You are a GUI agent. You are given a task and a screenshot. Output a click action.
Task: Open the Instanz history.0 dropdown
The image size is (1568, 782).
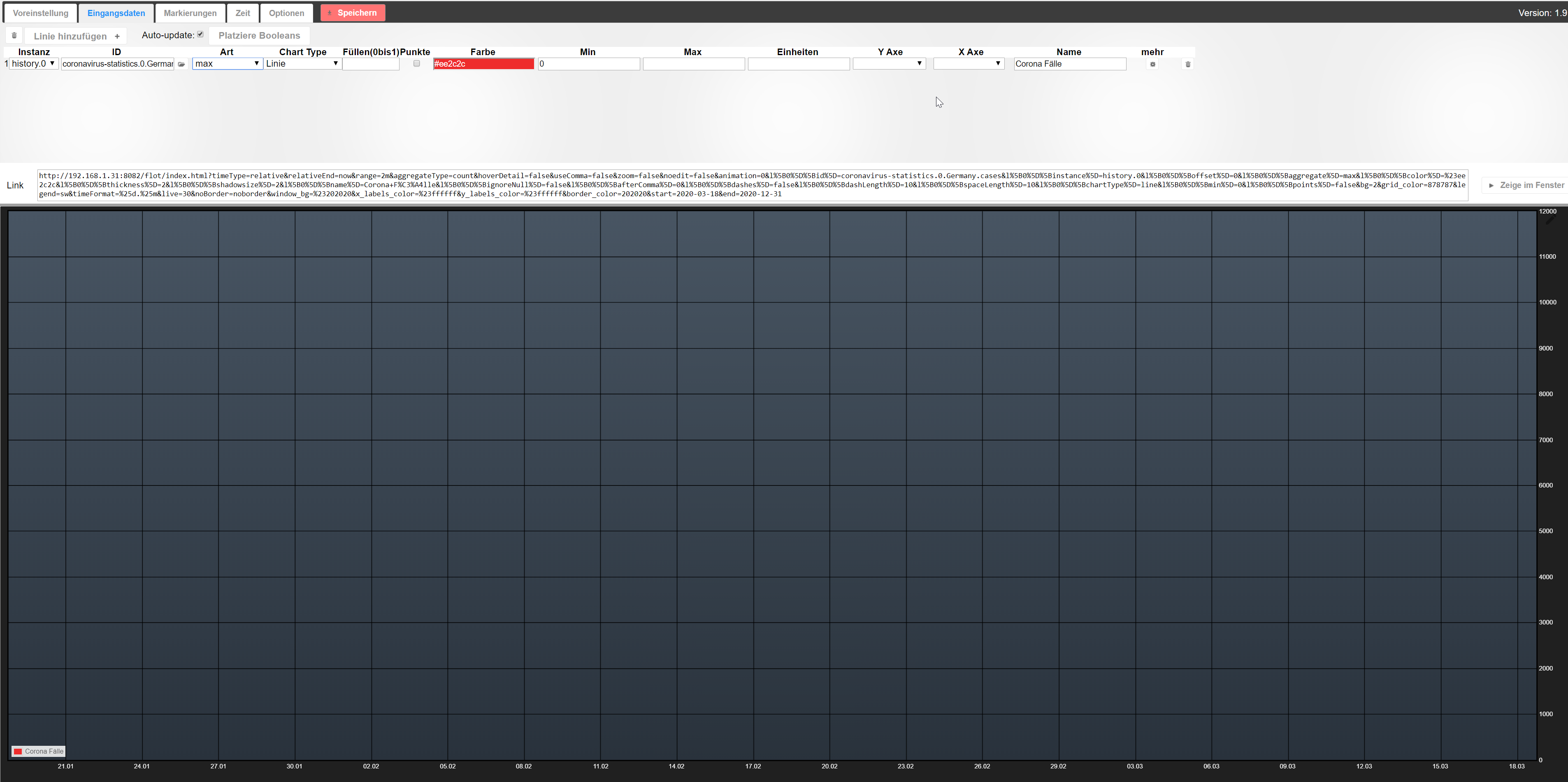(34, 63)
